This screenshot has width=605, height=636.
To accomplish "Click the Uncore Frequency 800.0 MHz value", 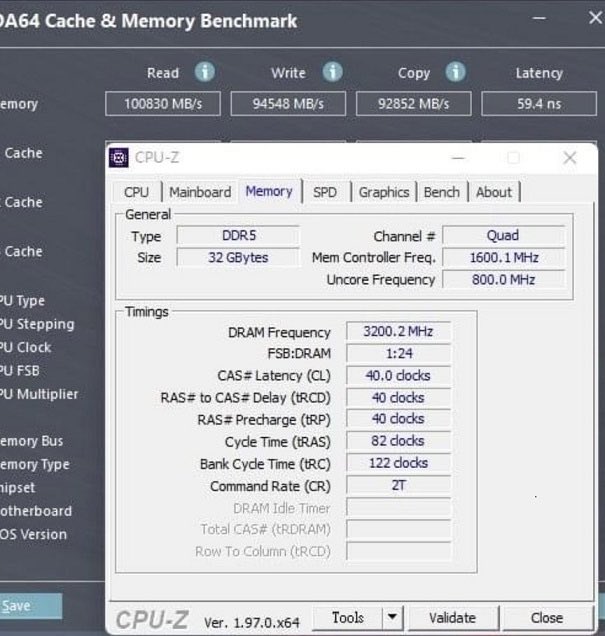I will 503,279.
